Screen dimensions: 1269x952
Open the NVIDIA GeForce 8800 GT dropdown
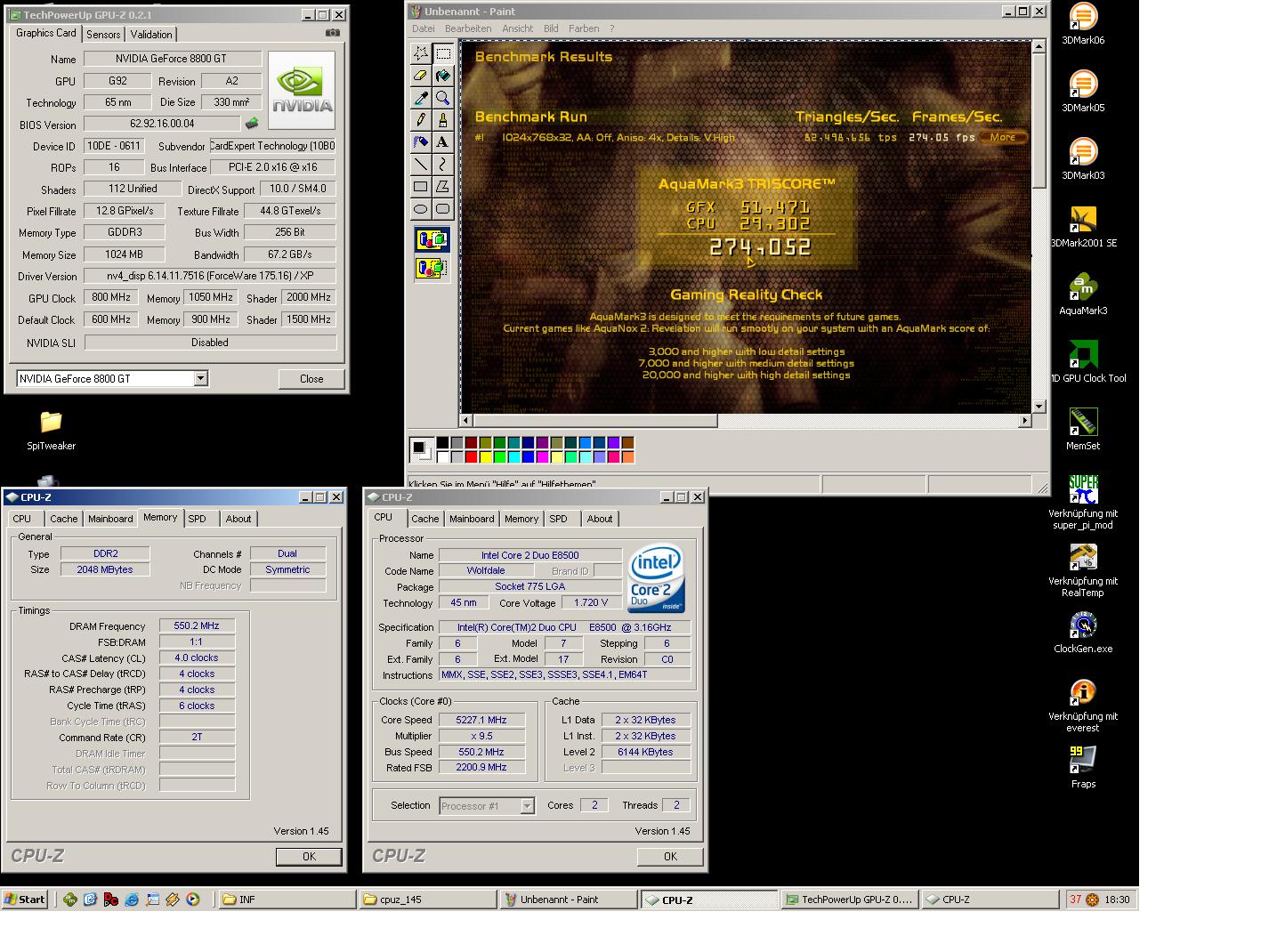200,378
